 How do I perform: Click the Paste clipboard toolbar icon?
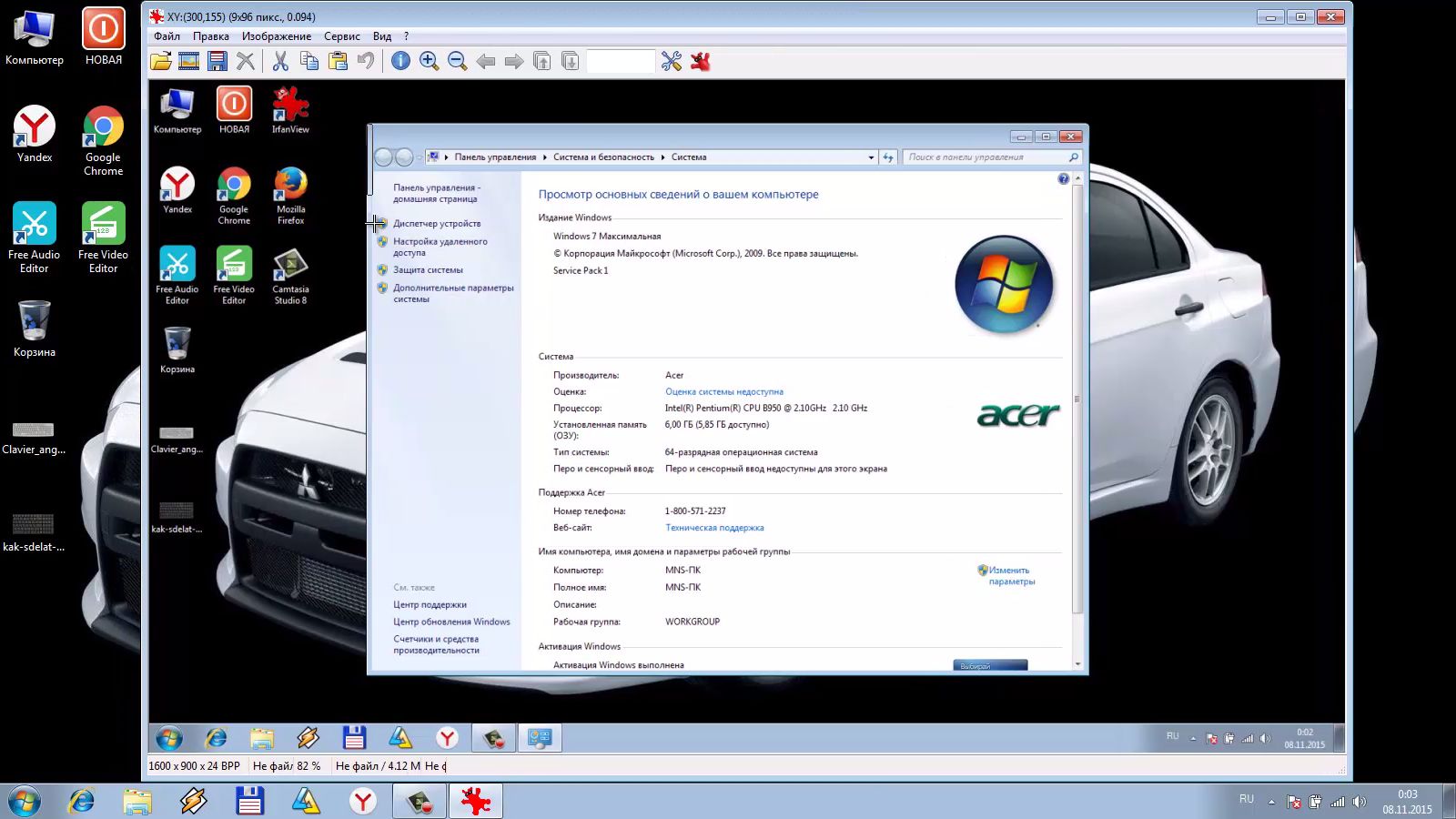click(x=338, y=61)
